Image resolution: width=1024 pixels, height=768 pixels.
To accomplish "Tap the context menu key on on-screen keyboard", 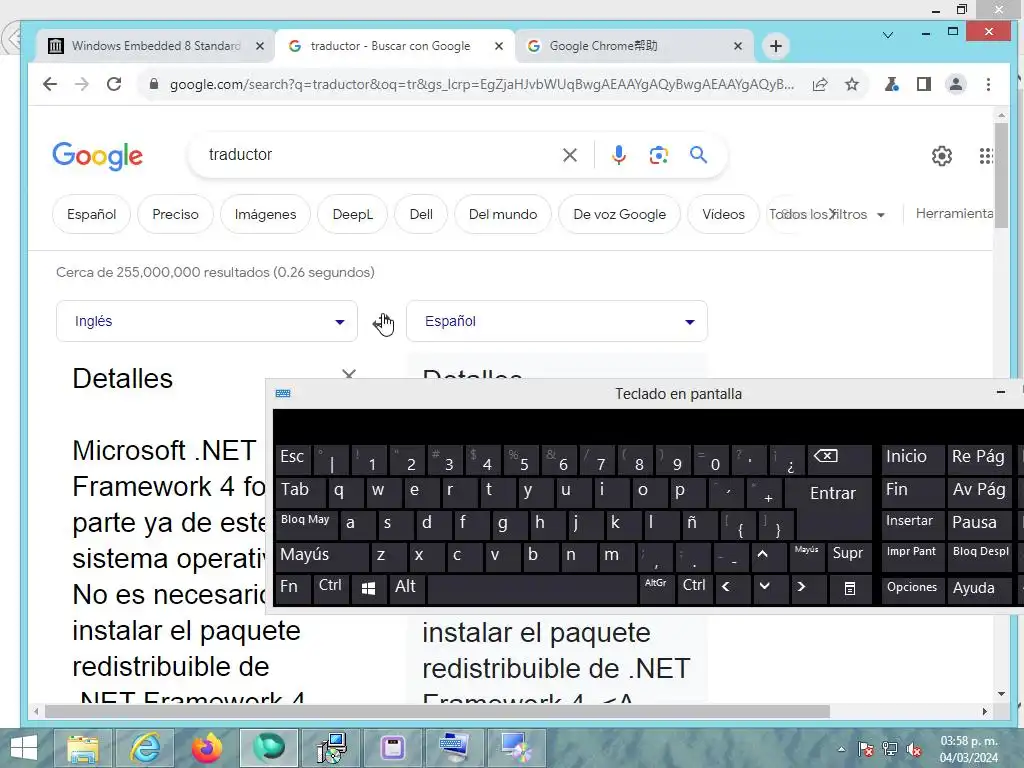I will tap(850, 588).
